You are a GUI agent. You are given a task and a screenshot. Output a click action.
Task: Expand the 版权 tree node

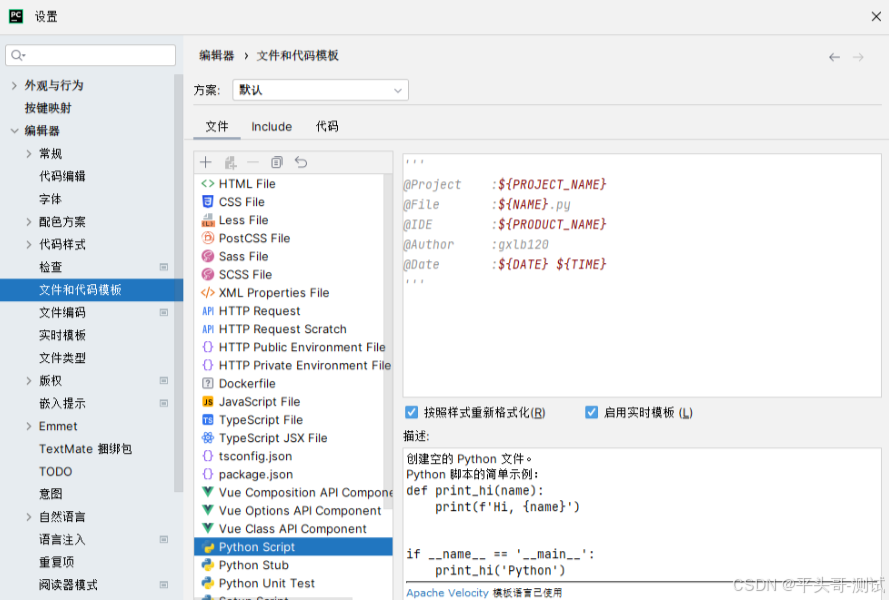(x=29, y=381)
